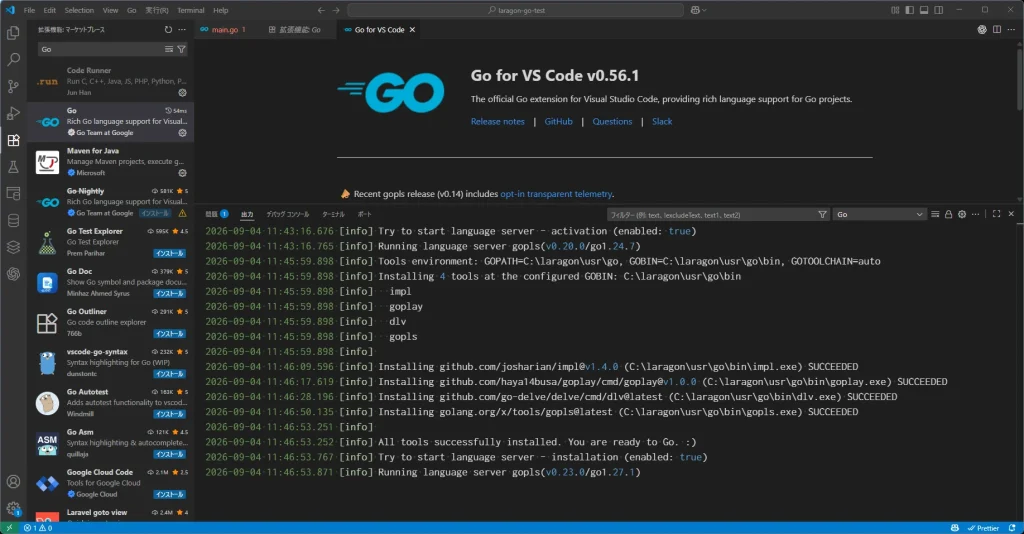Open the Questions link
Viewport: 1024px width, 534px height.
click(x=612, y=121)
